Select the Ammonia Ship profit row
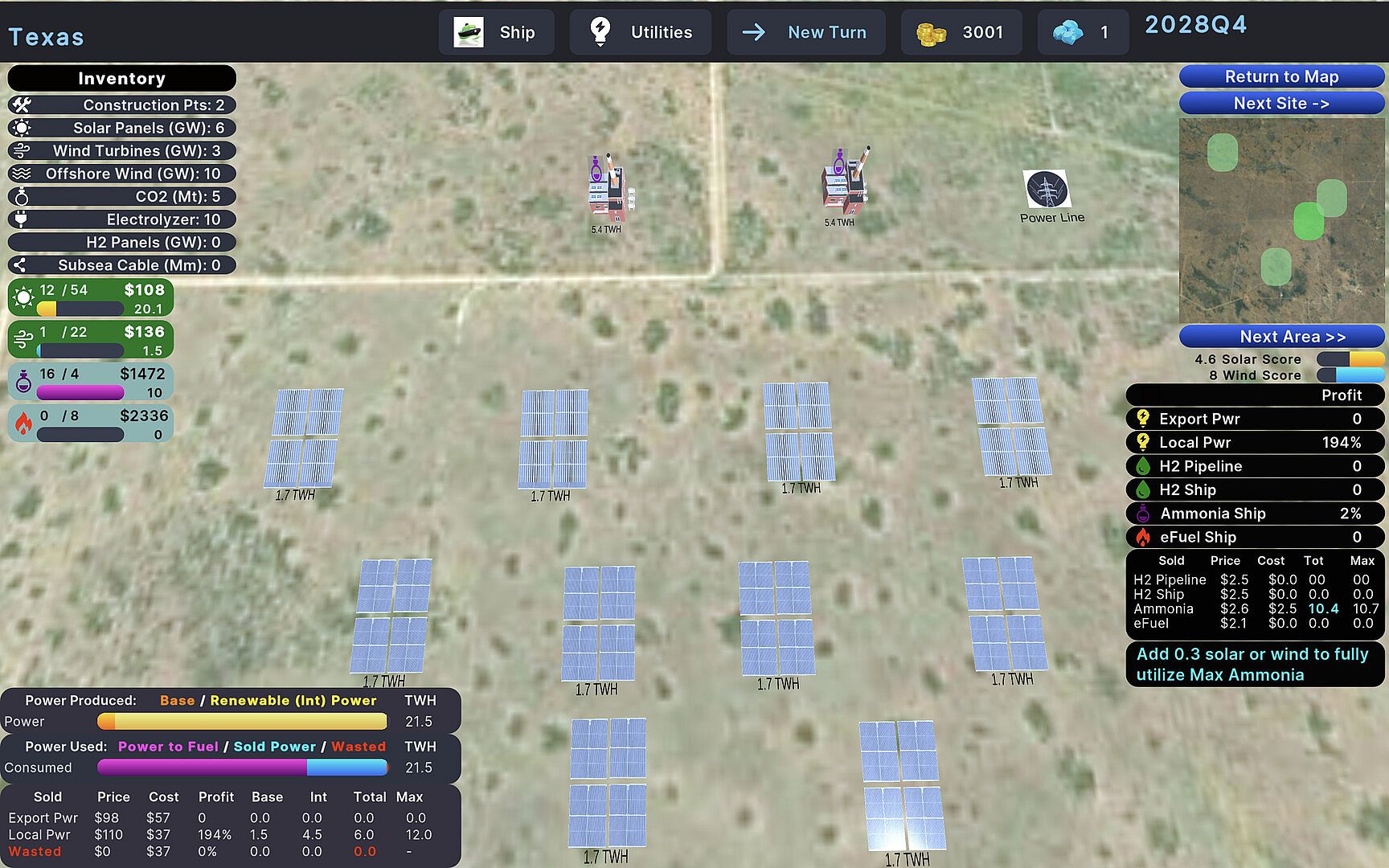 [1254, 514]
